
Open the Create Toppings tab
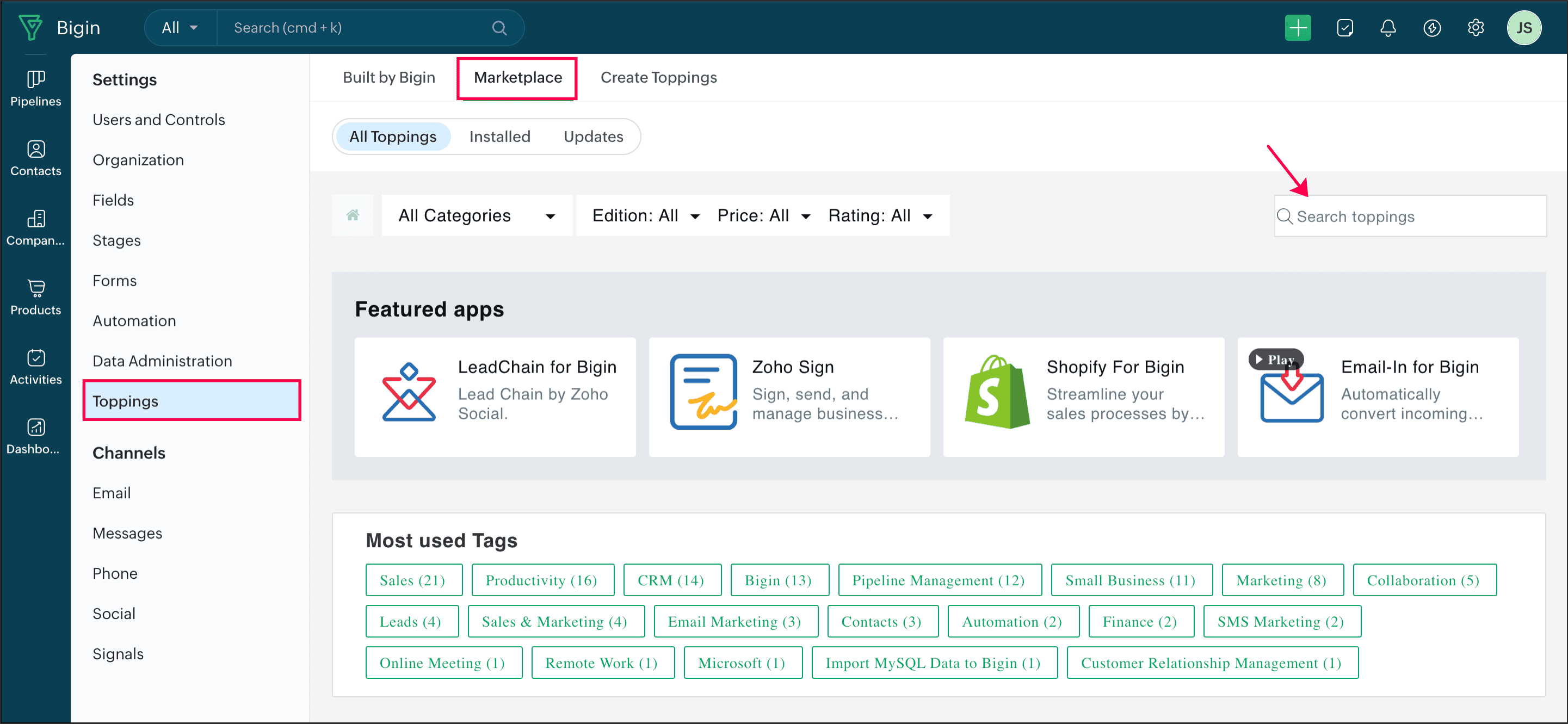click(x=658, y=77)
